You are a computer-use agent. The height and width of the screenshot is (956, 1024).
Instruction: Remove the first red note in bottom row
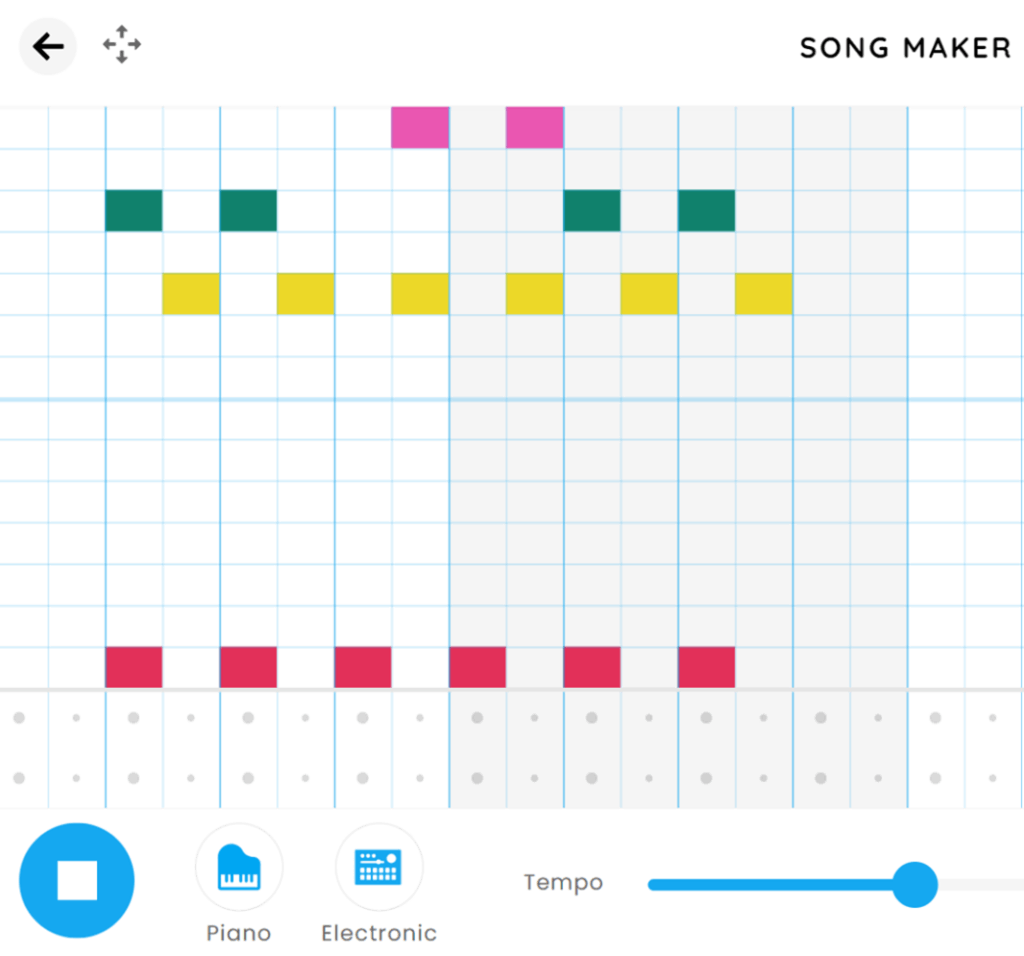click(134, 667)
